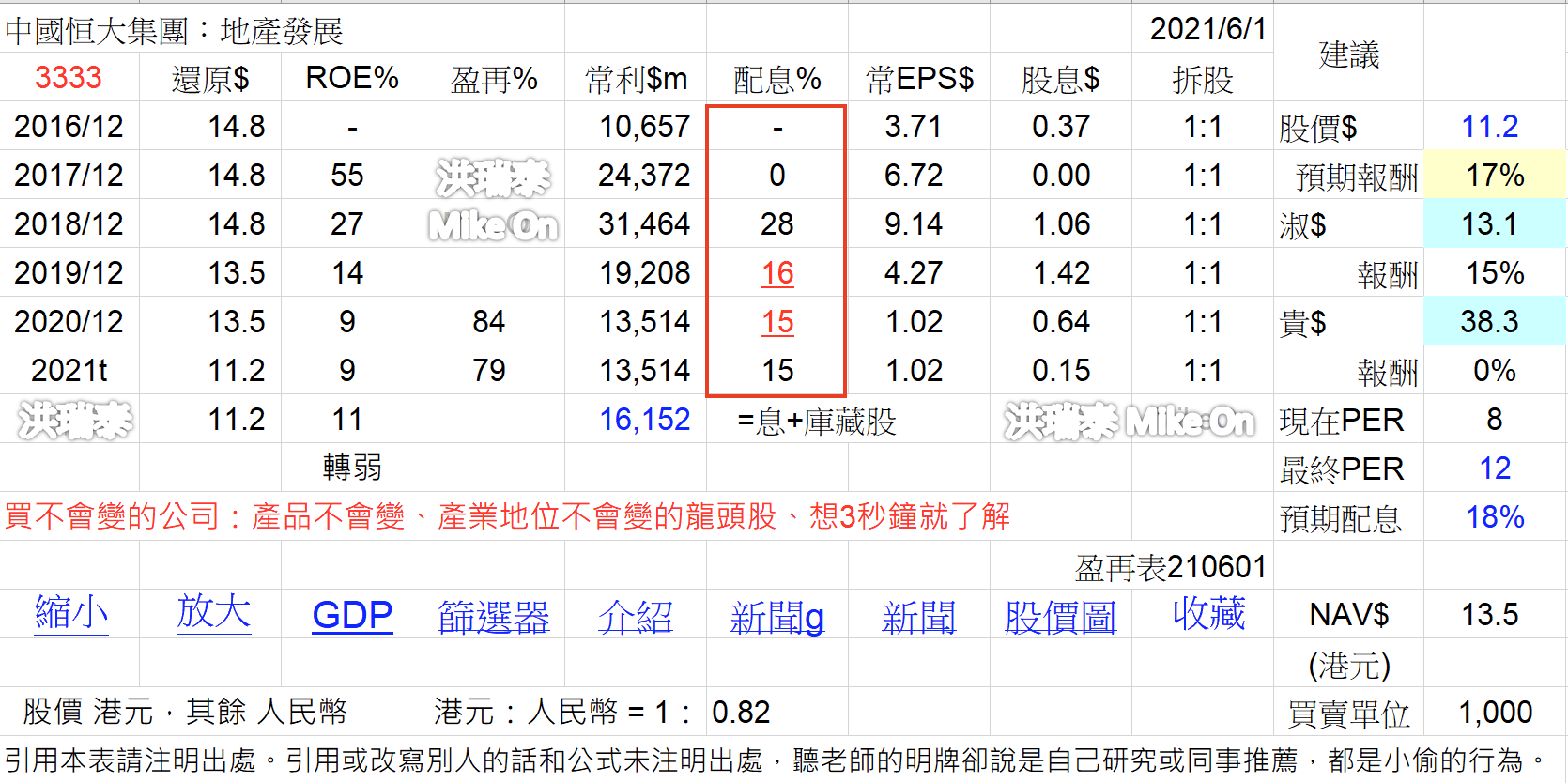Select the ROE value 55

point(347,175)
